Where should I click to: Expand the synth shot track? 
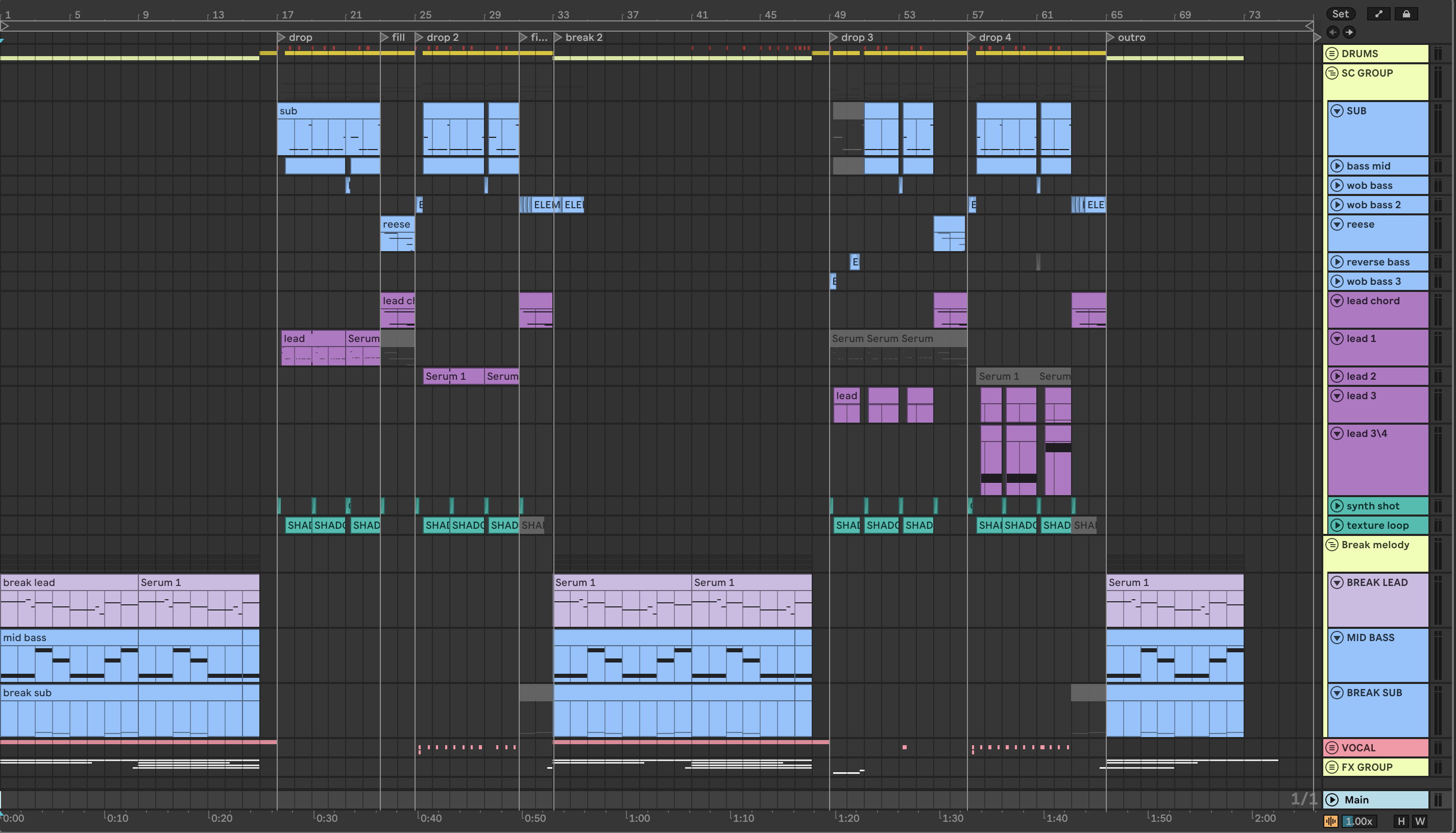(x=1337, y=506)
